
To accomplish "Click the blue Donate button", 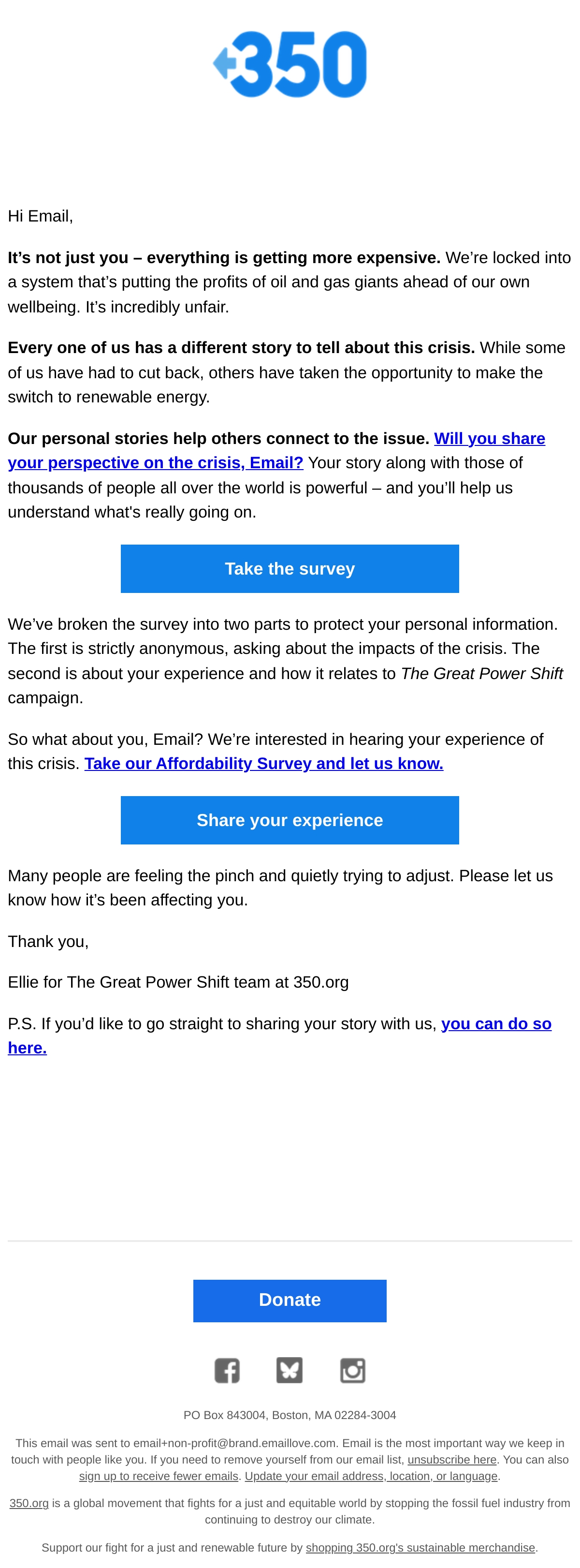I will coord(290,1300).
